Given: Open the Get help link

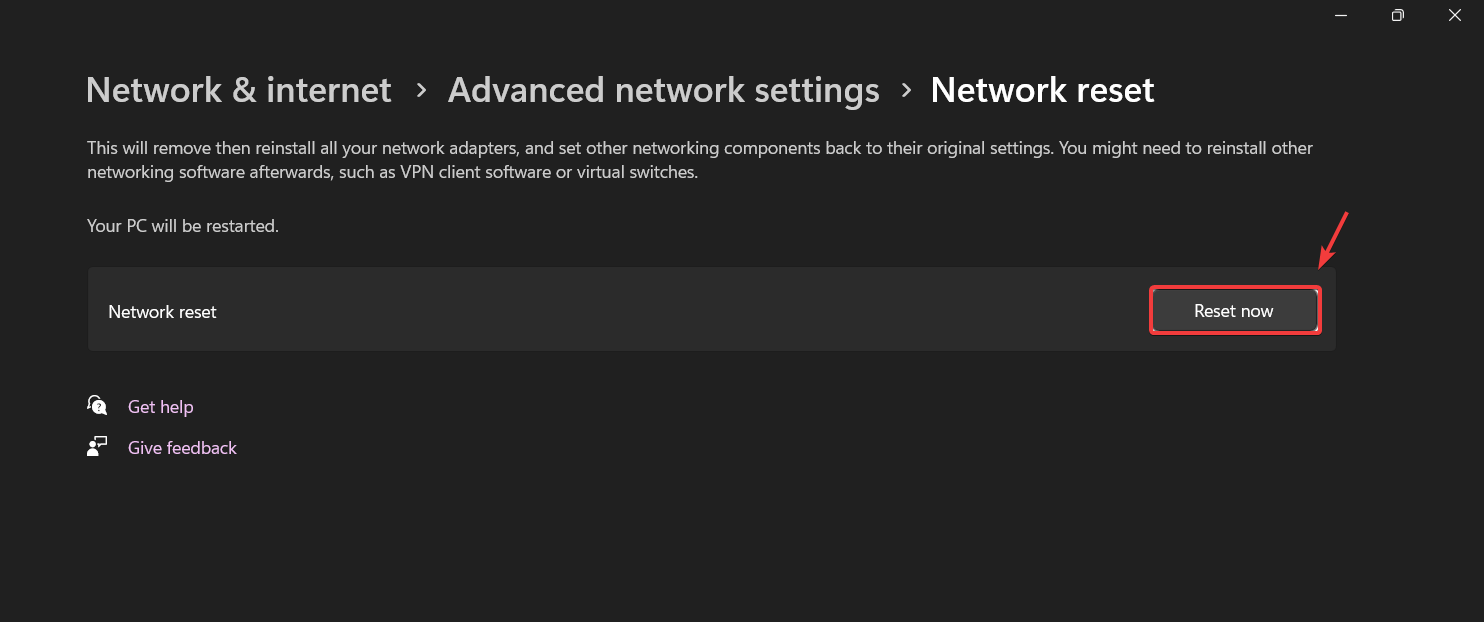Looking at the screenshot, I should tap(160, 407).
